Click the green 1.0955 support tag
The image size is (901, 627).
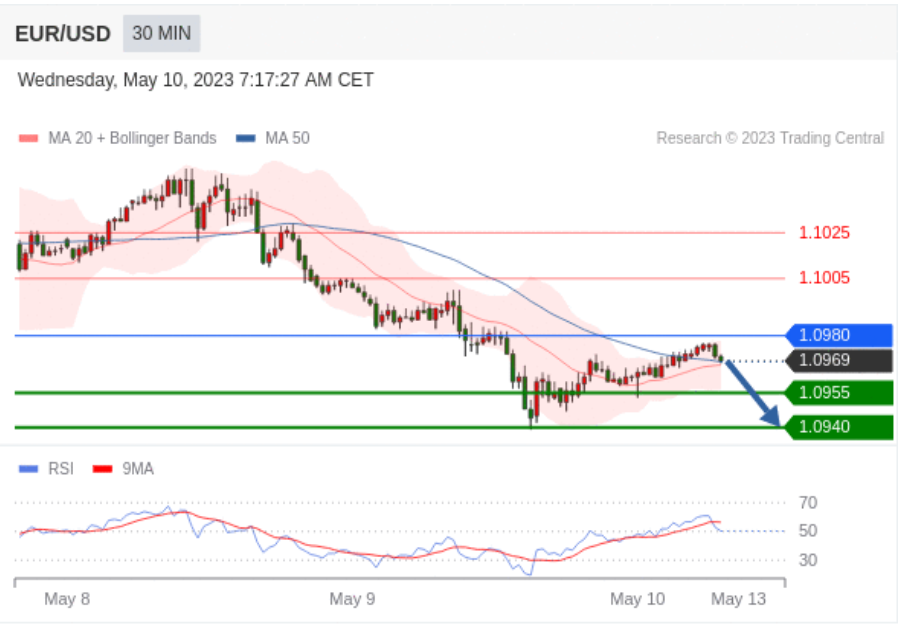pyautogui.click(x=839, y=393)
